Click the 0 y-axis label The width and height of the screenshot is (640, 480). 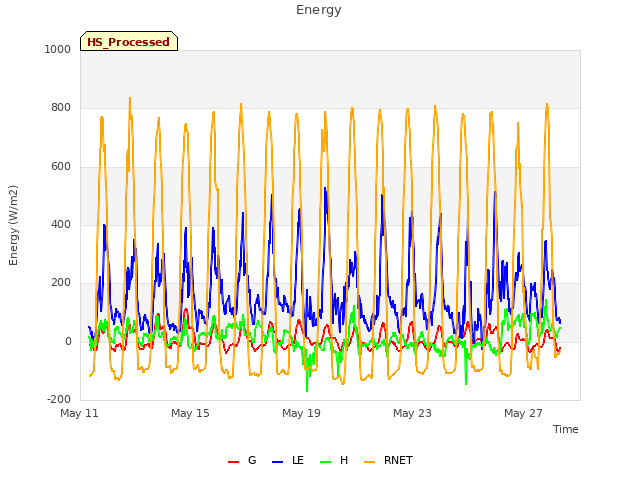point(68,342)
